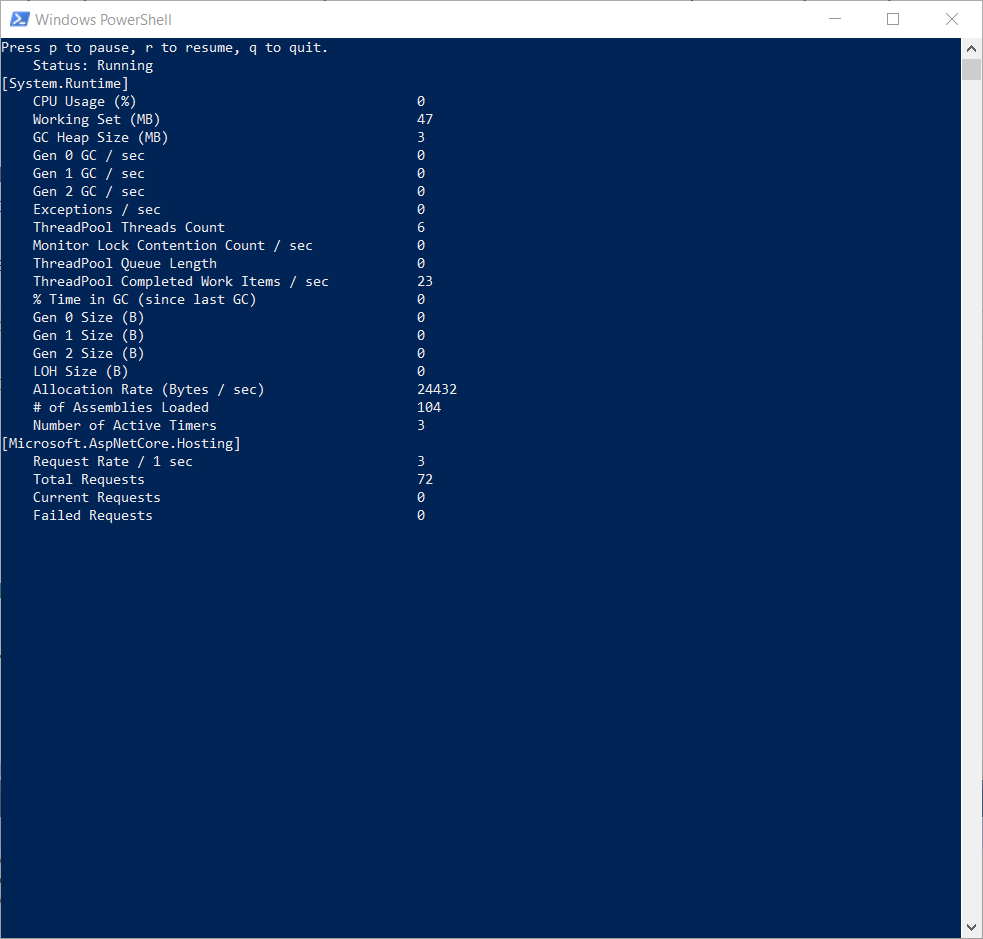Screen dimensions: 983x939
Task: Click the 'ThreadPool Threads Count' label
Action: click(x=129, y=228)
